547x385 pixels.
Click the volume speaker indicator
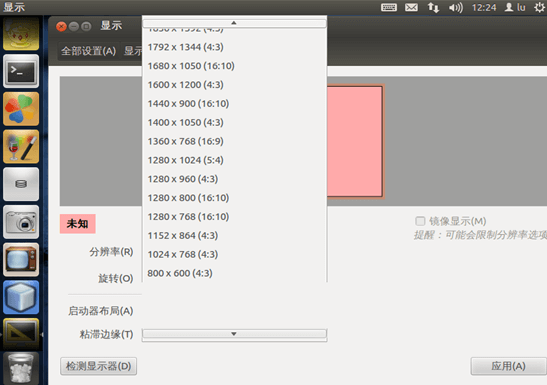tap(456, 7)
